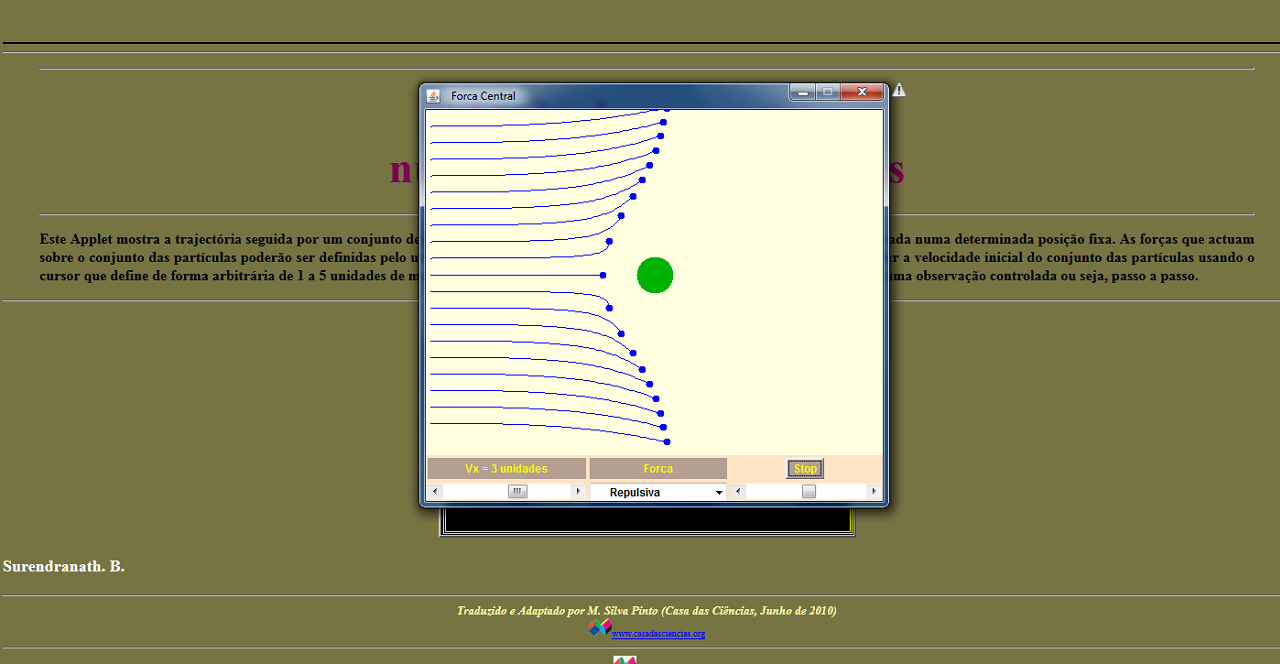
Task: Click the green central particle
Action: click(655, 275)
